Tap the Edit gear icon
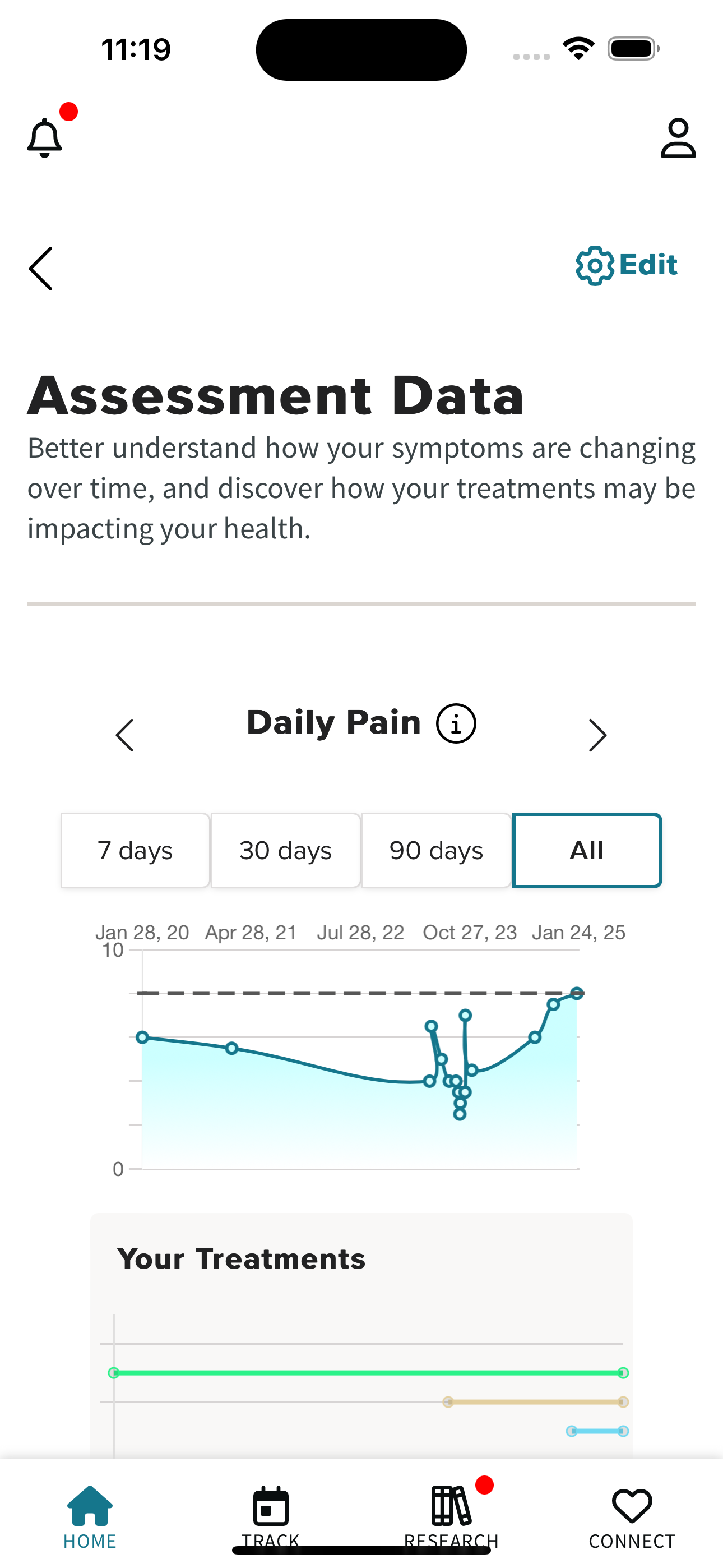 (x=595, y=265)
